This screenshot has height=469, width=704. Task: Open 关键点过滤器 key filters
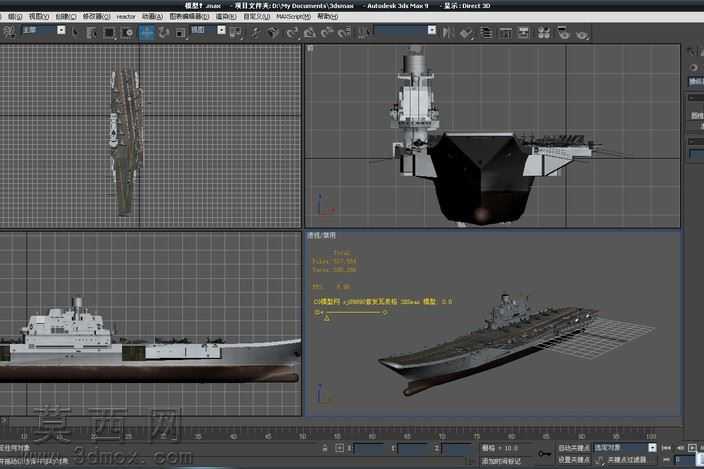[626, 460]
